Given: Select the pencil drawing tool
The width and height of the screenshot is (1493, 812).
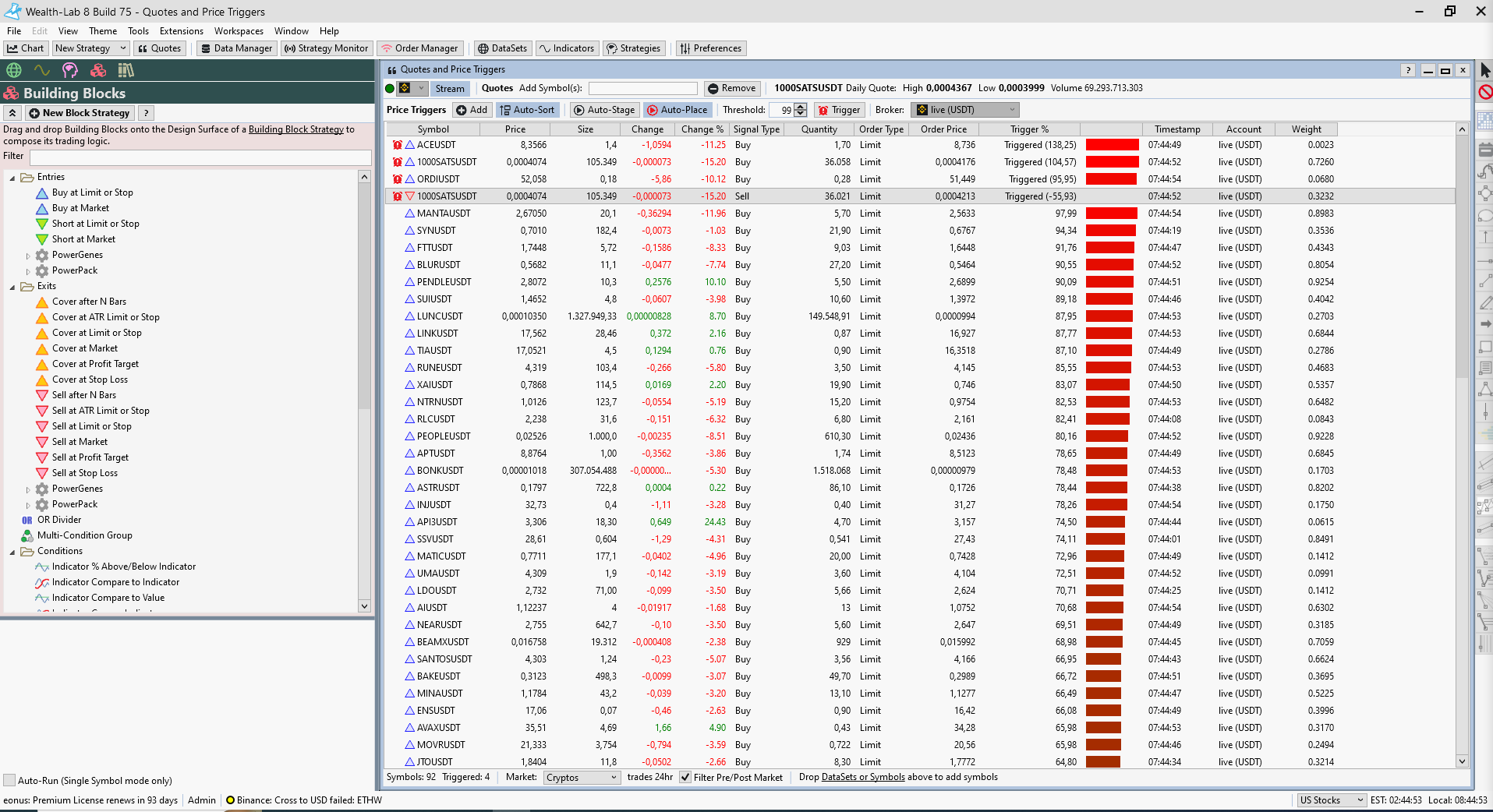Looking at the screenshot, I should coord(1484,302).
